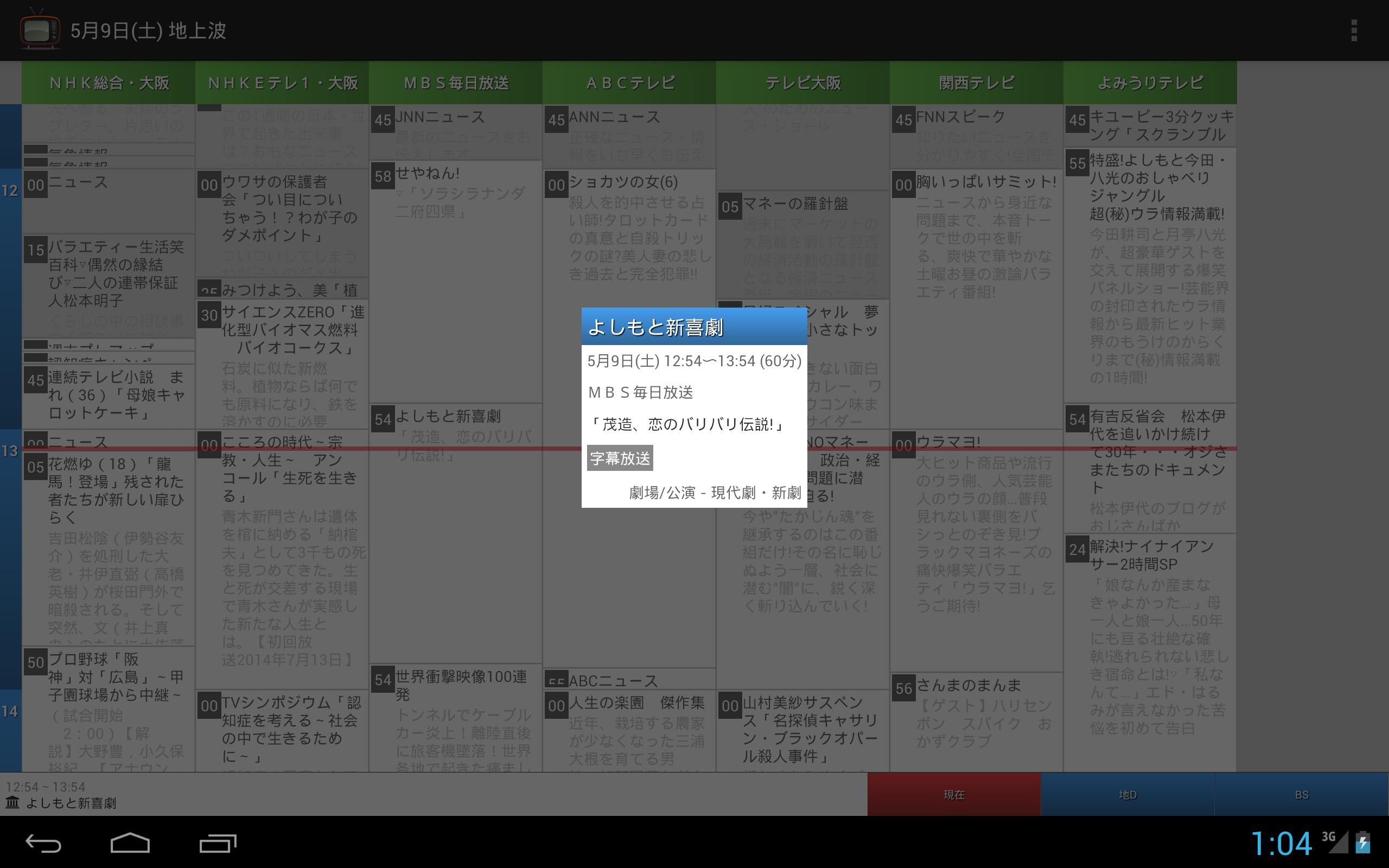1389x868 pixels.
Task: Tap the 3G signal indicator
Action: tap(1335, 841)
